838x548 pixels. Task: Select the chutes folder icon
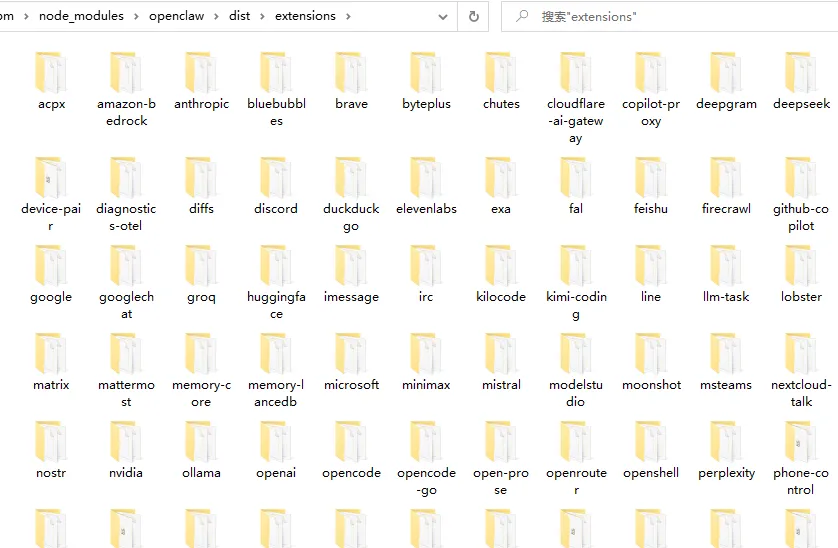pyautogui.click(x=501, y=72)
